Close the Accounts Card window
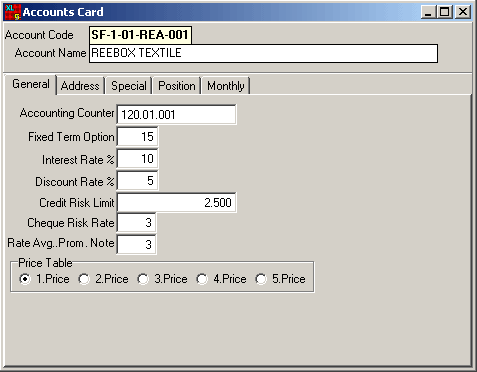This screenshot has height=372, width=477. (463, 12)
